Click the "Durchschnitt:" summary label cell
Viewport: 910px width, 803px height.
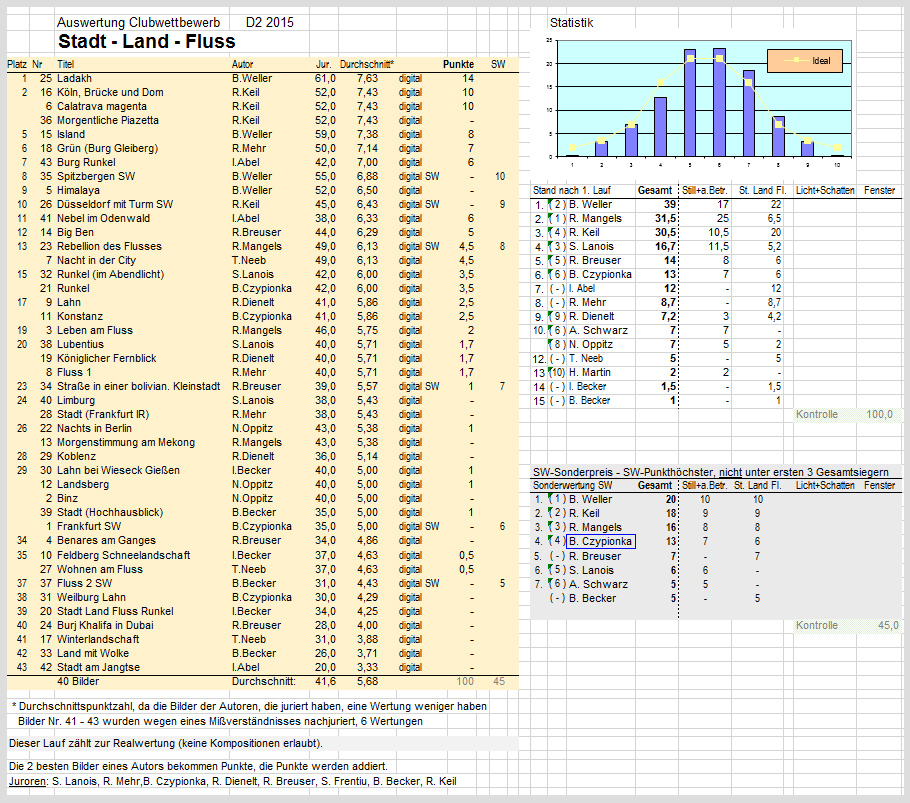pos(263,681)
